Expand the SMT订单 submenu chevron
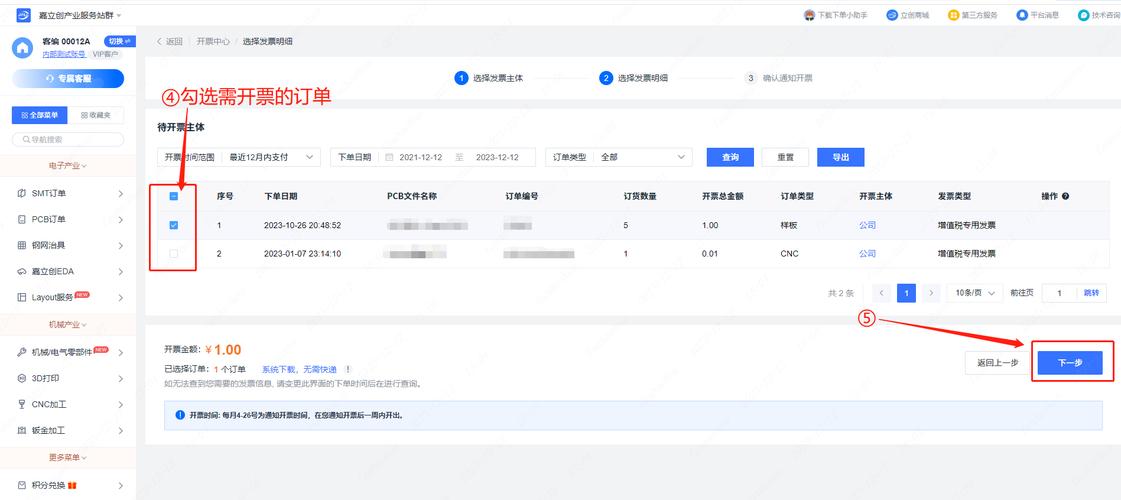This screenshot has height=500, width=1121. [x=121, y=194]
